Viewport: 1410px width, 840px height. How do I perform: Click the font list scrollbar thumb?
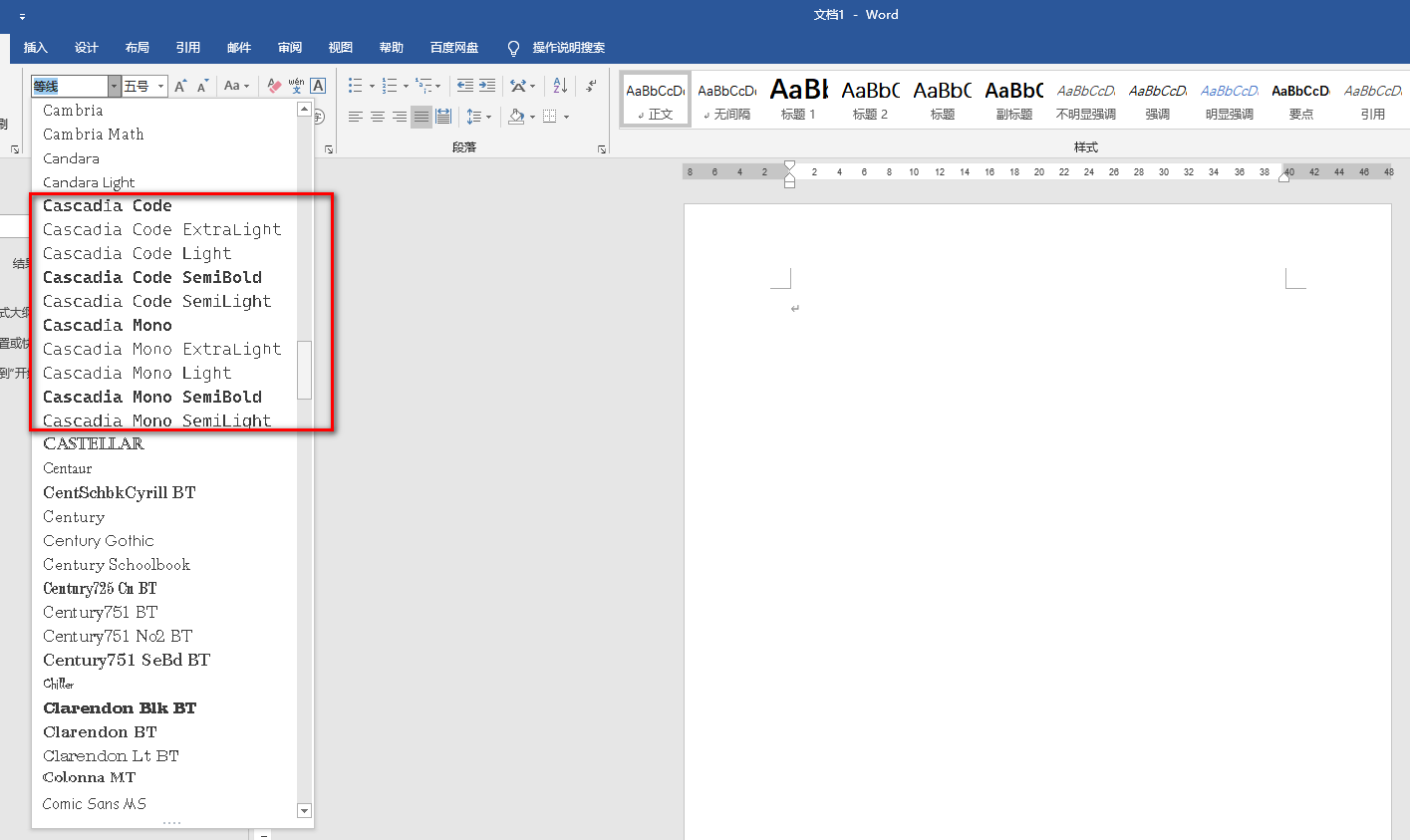point(305,370)
